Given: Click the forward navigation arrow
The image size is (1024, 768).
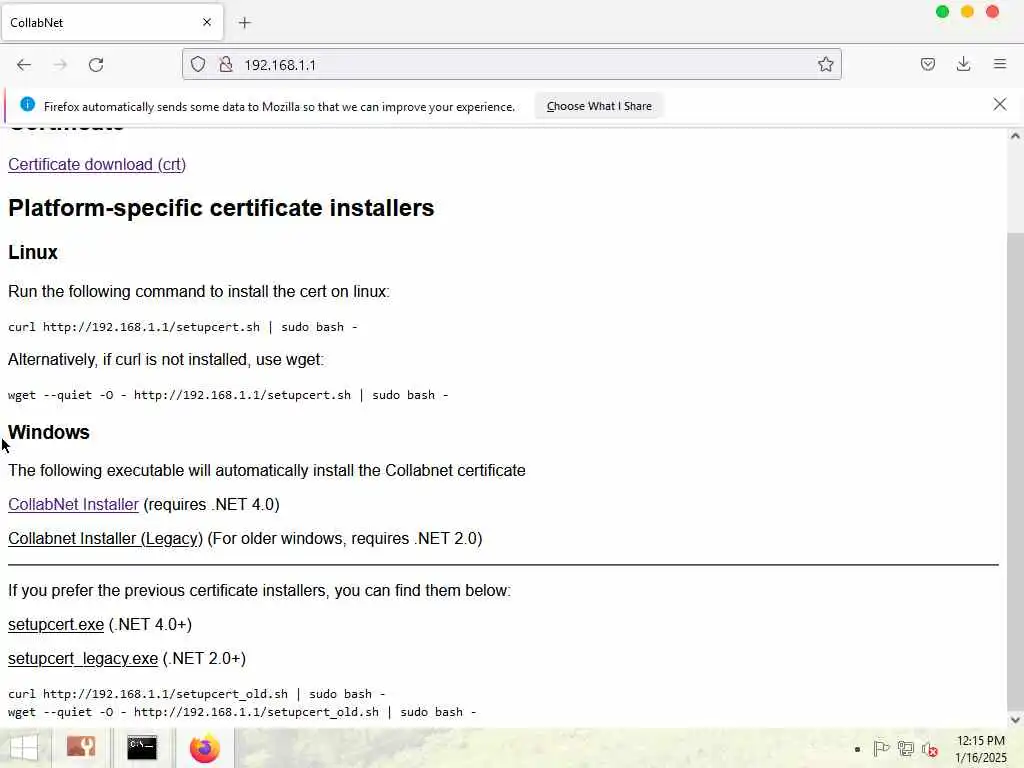Looking at the screenshot, I should click(60, 65).
